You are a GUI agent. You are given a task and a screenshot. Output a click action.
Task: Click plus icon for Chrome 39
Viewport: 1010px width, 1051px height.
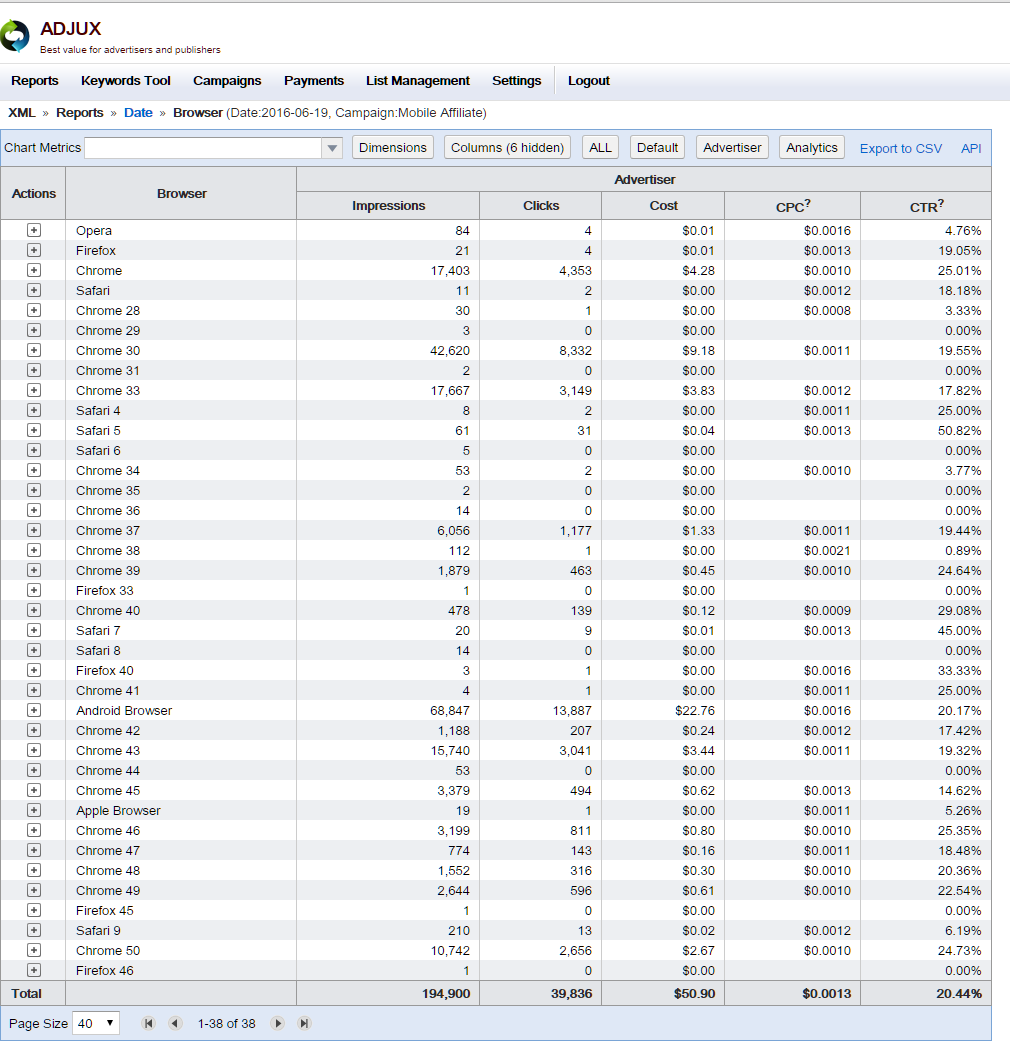click(x=34, y=570)
